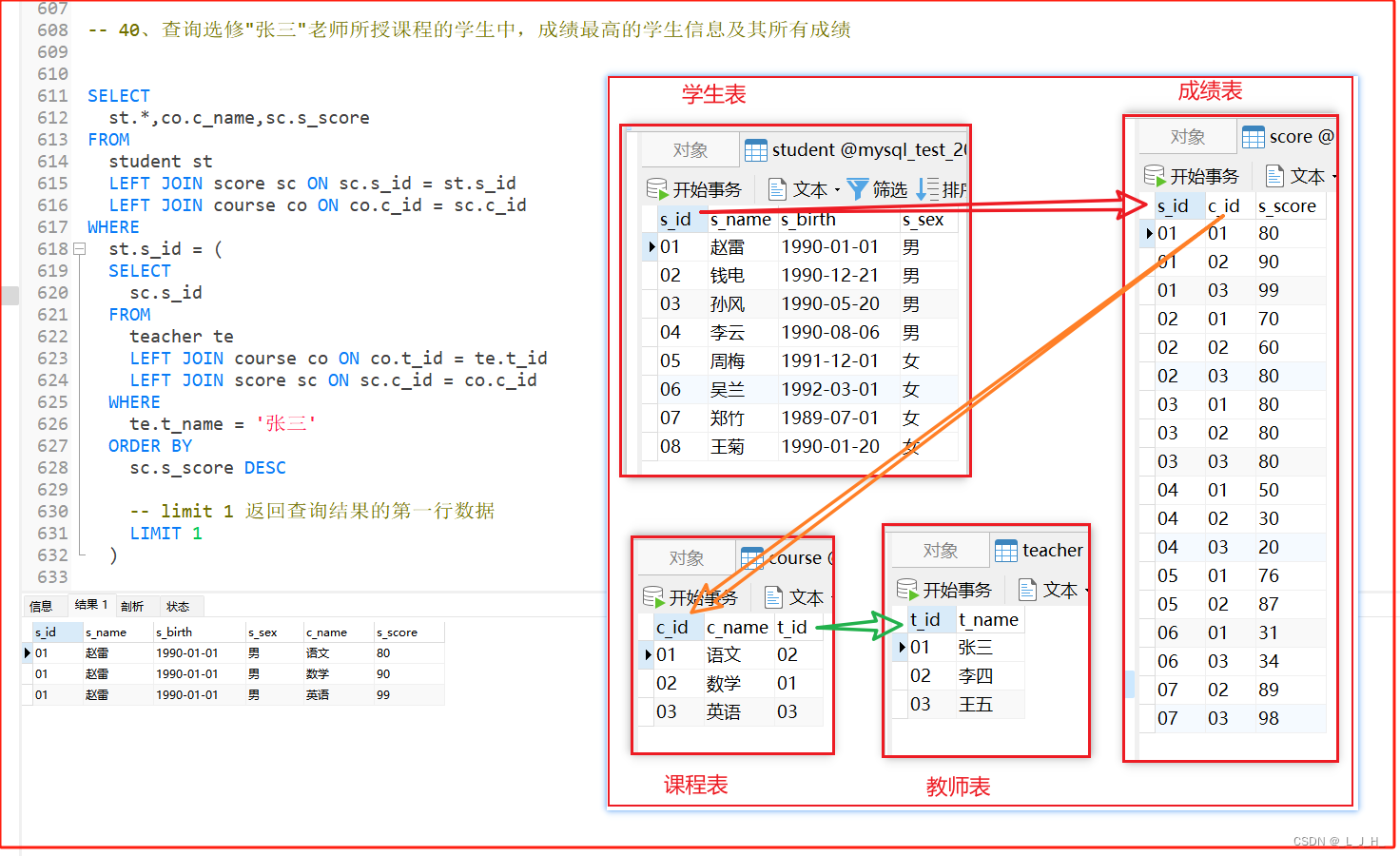
Task: Click the 排序 sort icon in the student window
Action: tap(927, 189)
